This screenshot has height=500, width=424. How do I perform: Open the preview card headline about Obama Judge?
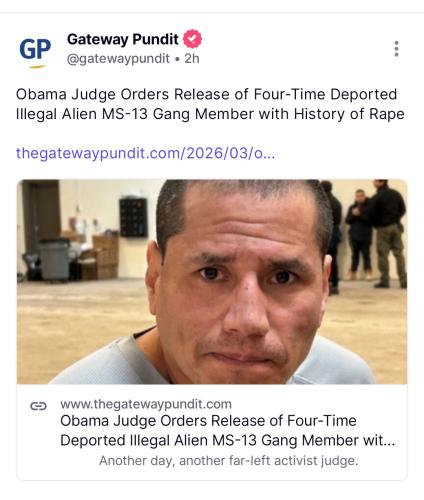pos(227,431)
